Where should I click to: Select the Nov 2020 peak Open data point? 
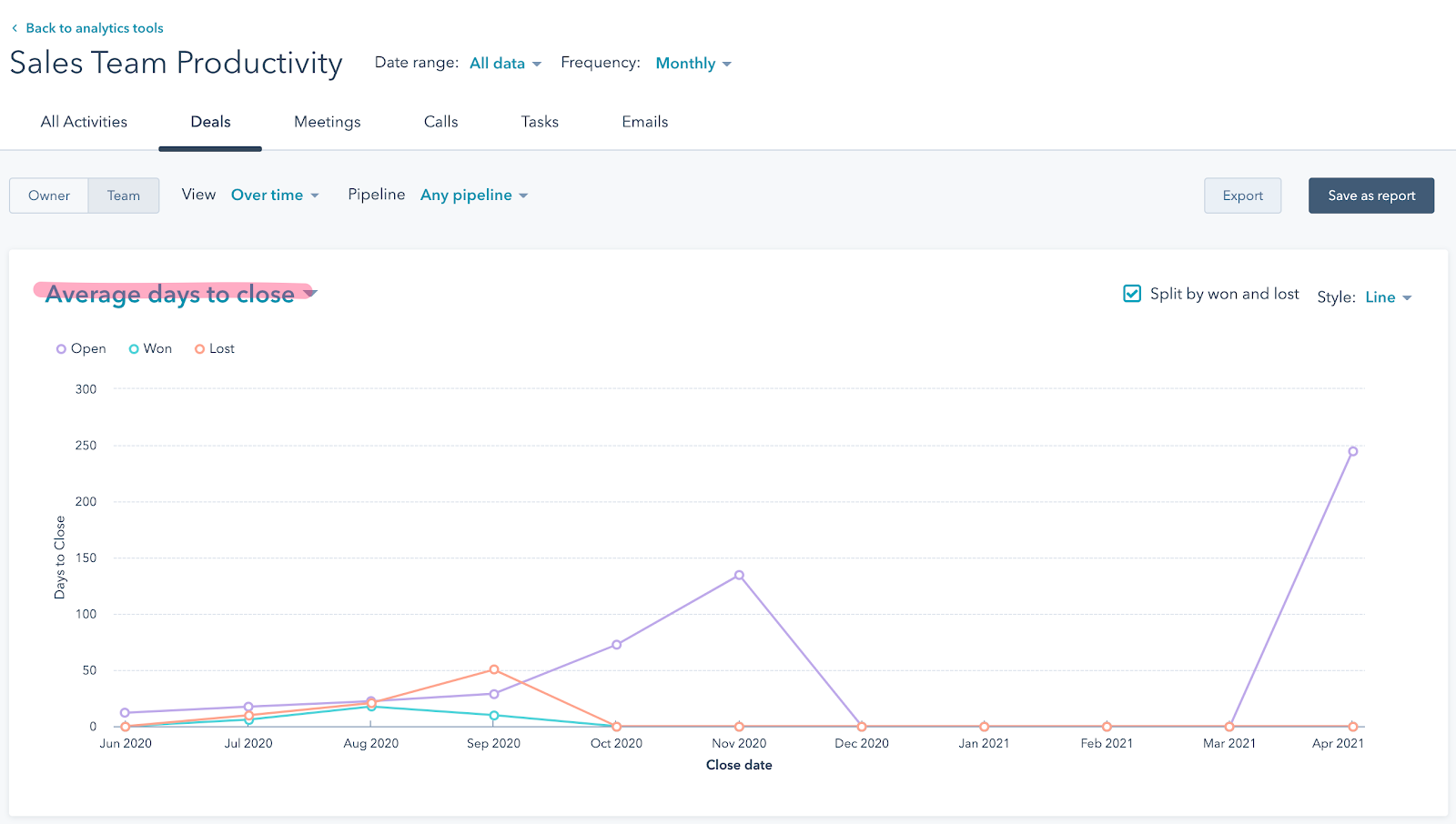coord(739,575)
